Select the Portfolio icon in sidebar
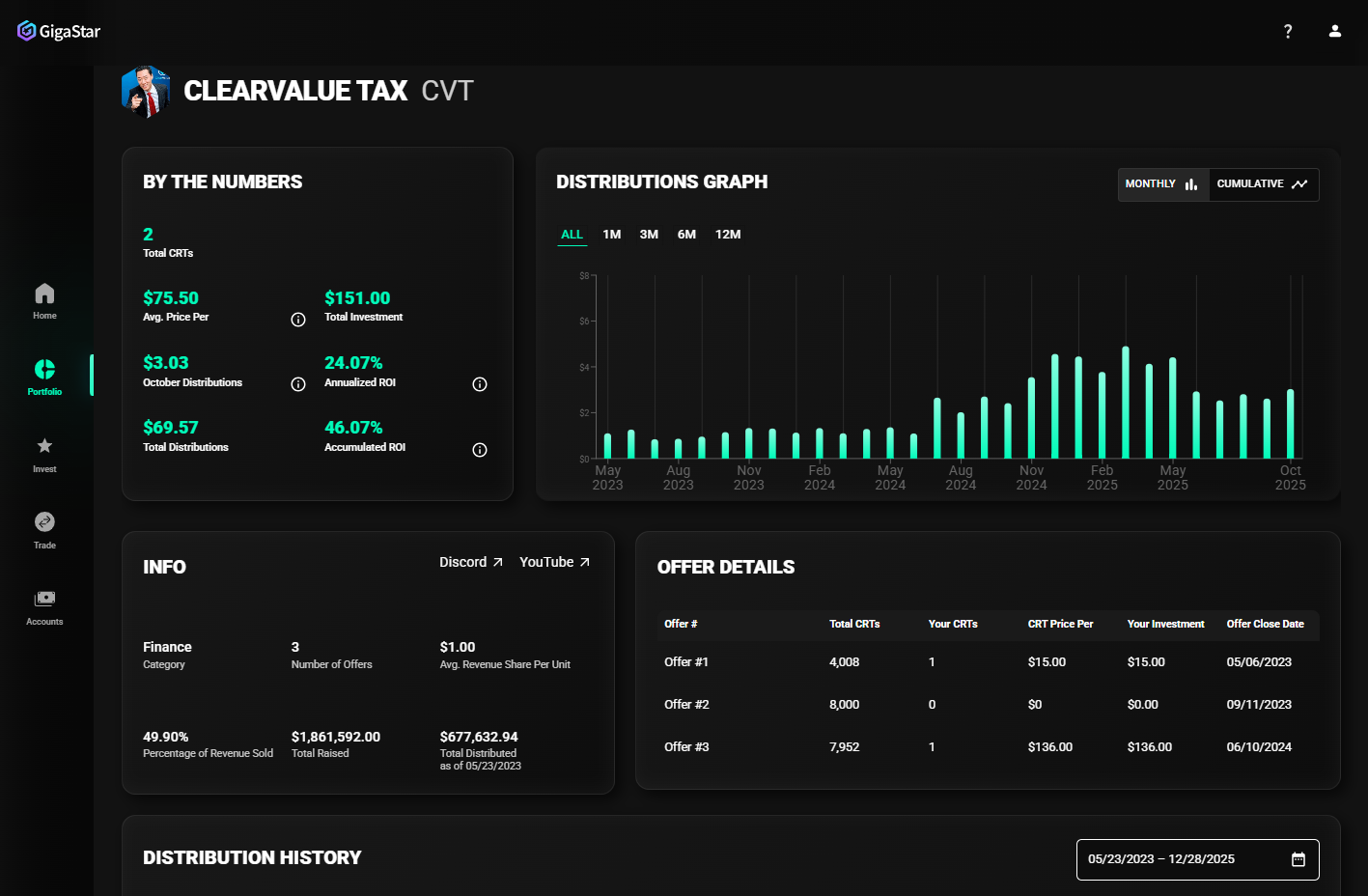Screen dimensions: 1368x896 click(44, 377)
